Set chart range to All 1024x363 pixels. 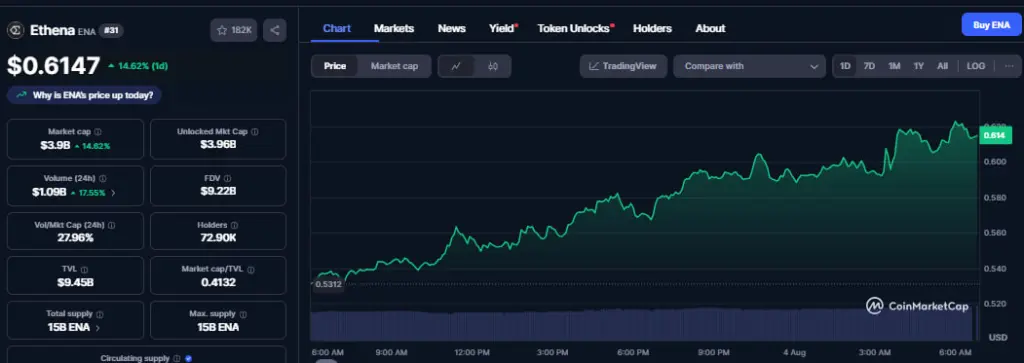tap(942, 66)
